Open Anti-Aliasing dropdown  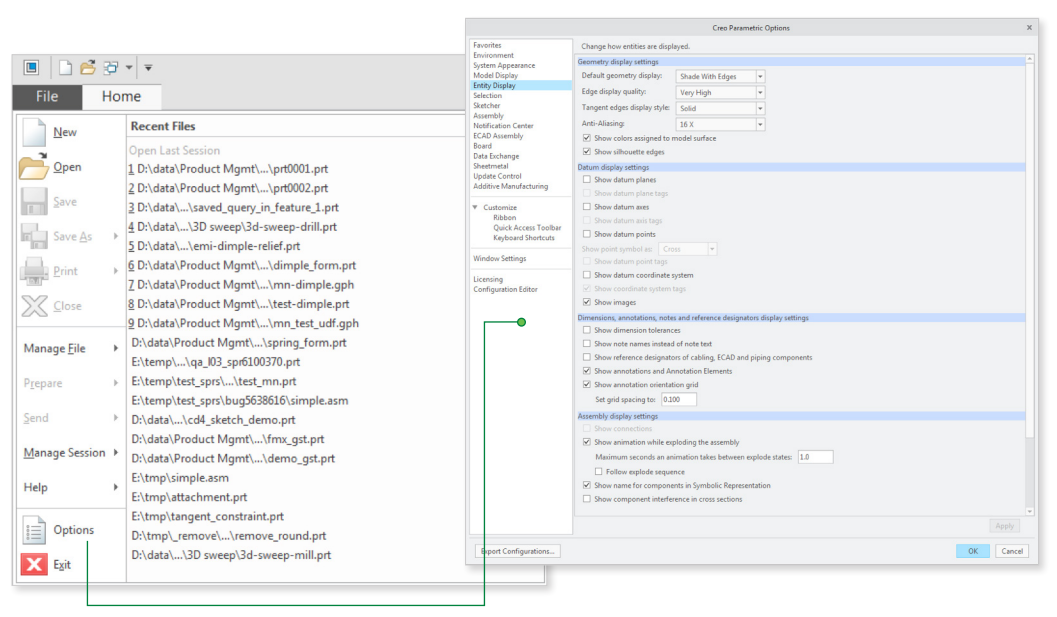[760, 125]
